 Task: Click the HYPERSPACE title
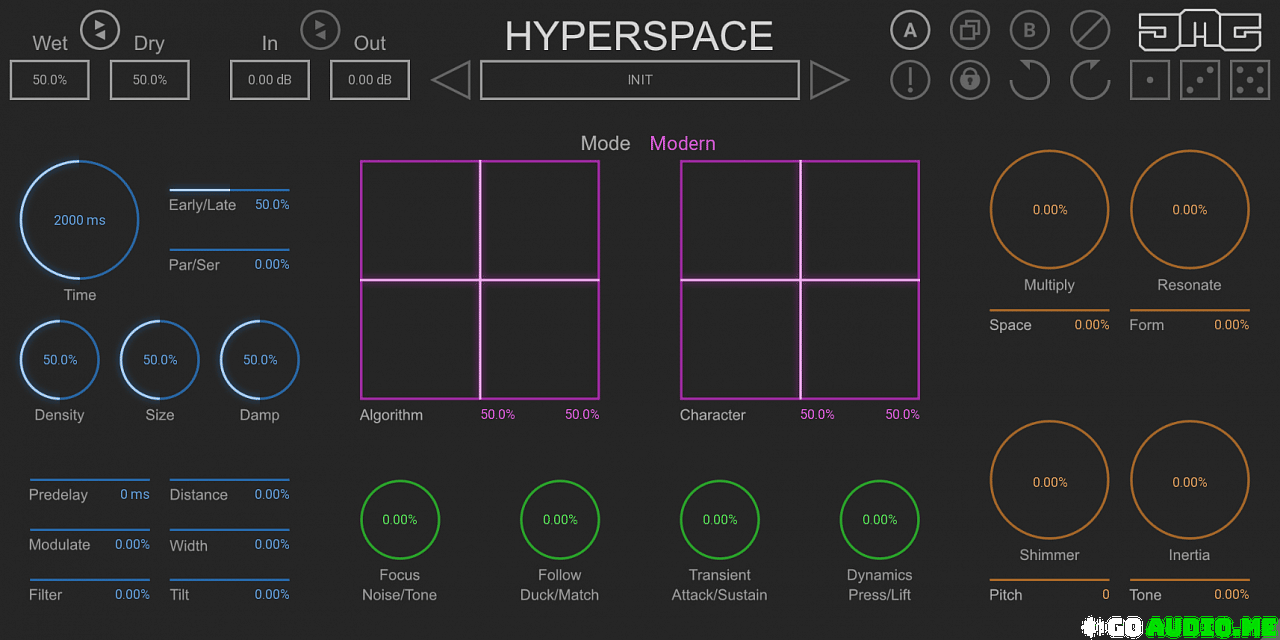(x=639, y=36)
